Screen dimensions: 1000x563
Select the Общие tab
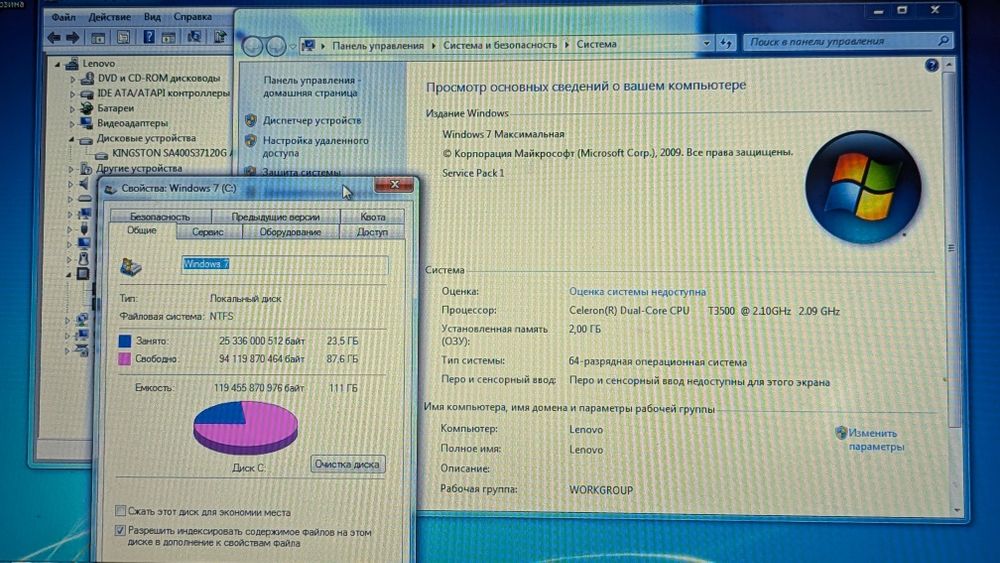[x=142, y=231]
